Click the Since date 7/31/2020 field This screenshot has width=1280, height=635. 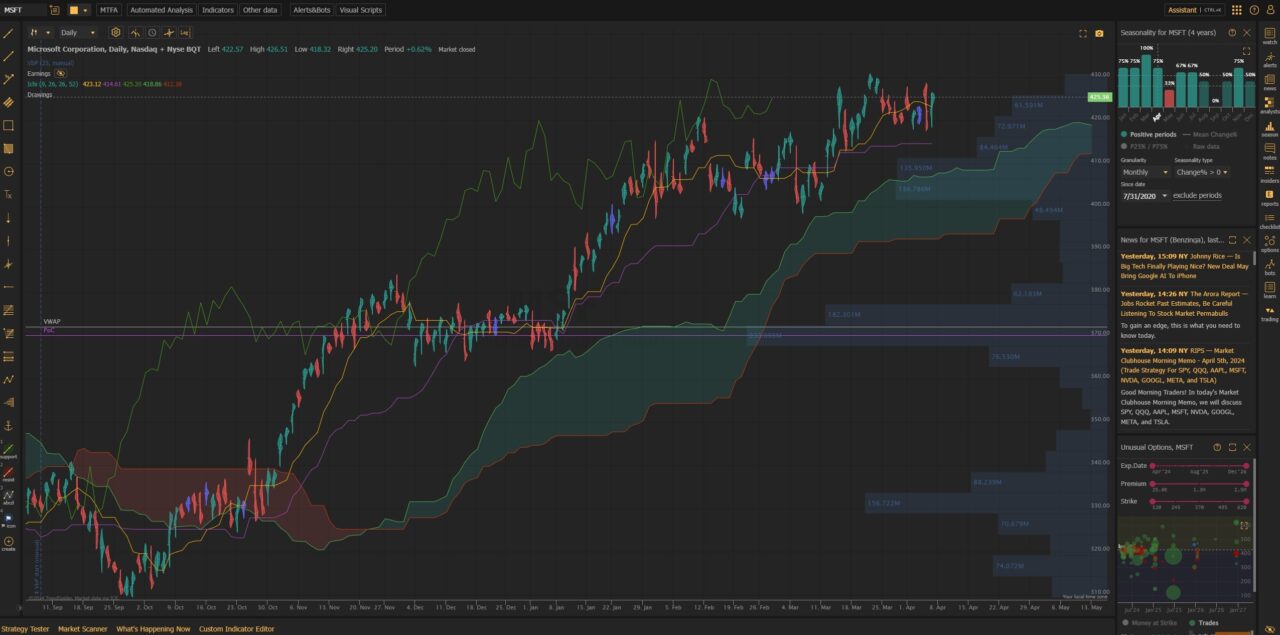point(1140,195)
